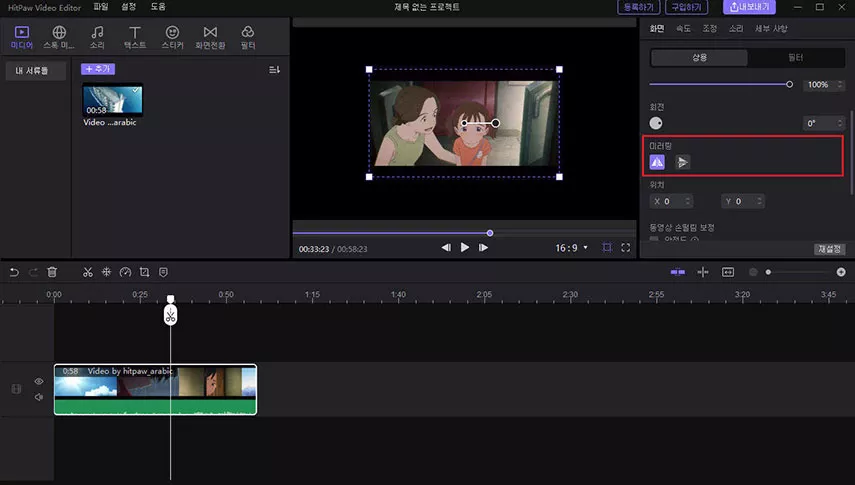Enter fullscreen preview mode
This screenshot has height=485, width=855.
click(x=625, y=248)
